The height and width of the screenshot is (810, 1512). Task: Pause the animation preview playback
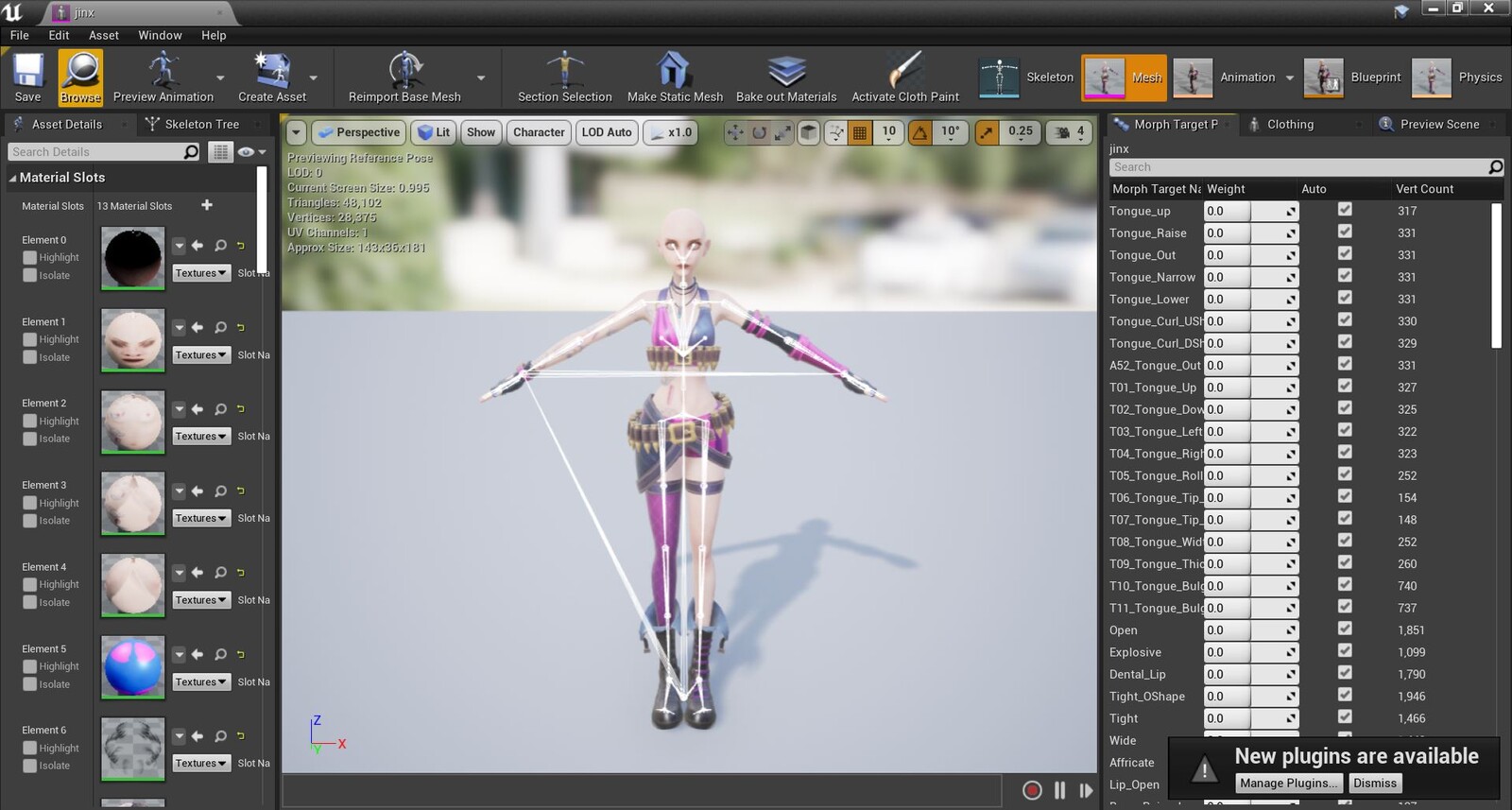(x=1060, y=790)
